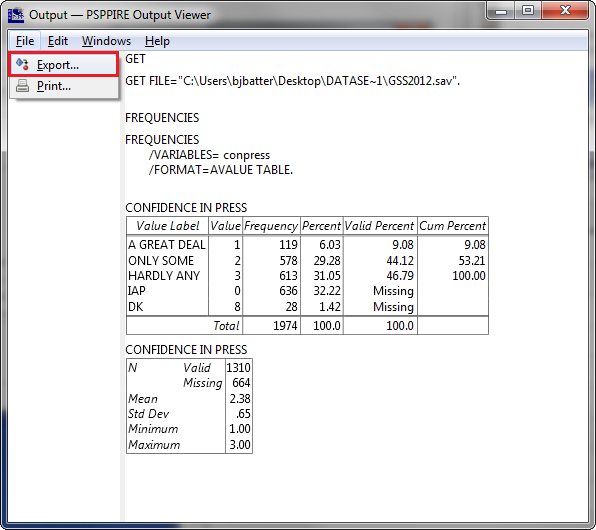This screenshot has width=596, height=530.
Task: Open the Windows menu
Action: point(106,41)
